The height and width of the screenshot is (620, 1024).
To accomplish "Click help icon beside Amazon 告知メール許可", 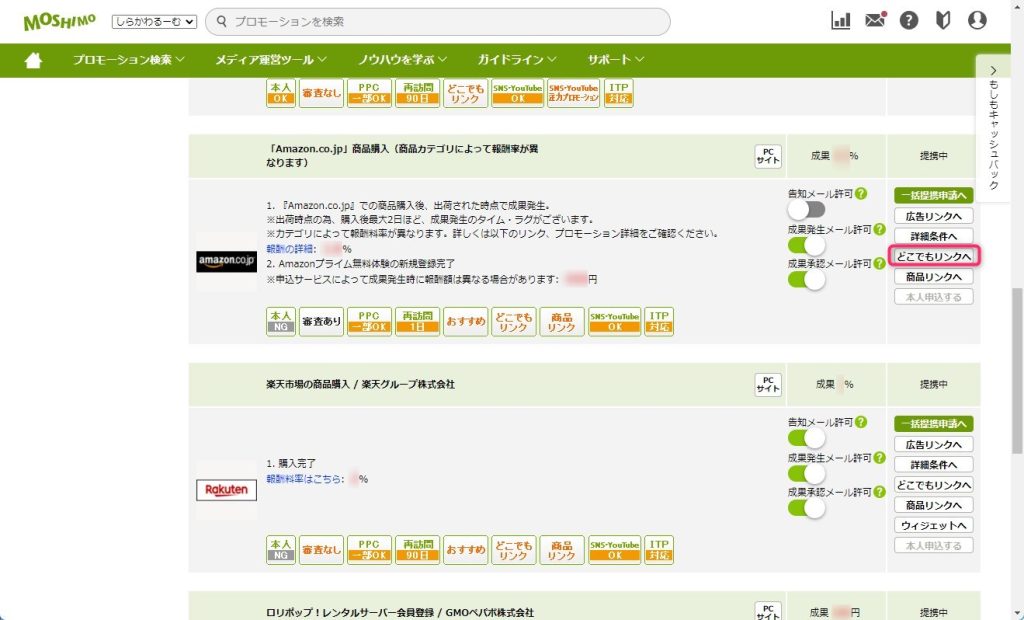I will (861, 194).
